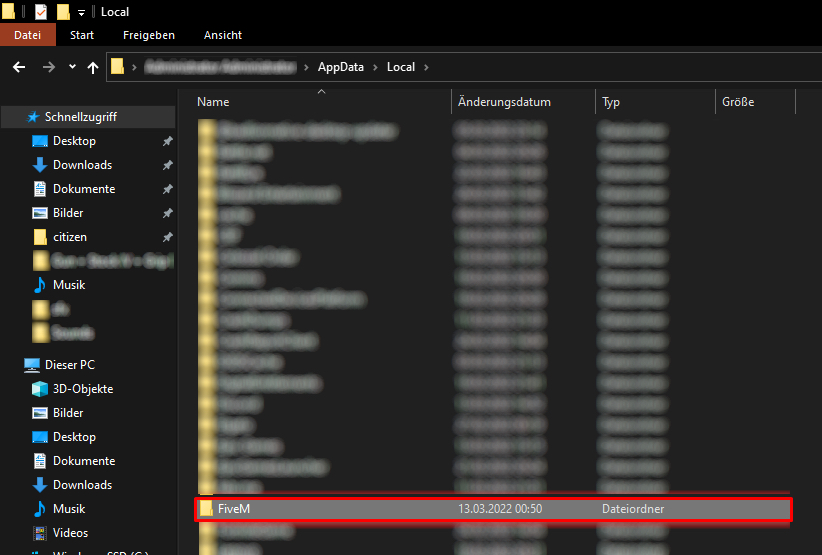The width and height of the screenshot is (822, 555).
Task: Click pin icon beside Dokumente
Action: pyautogui.click(x=167, y=189)
